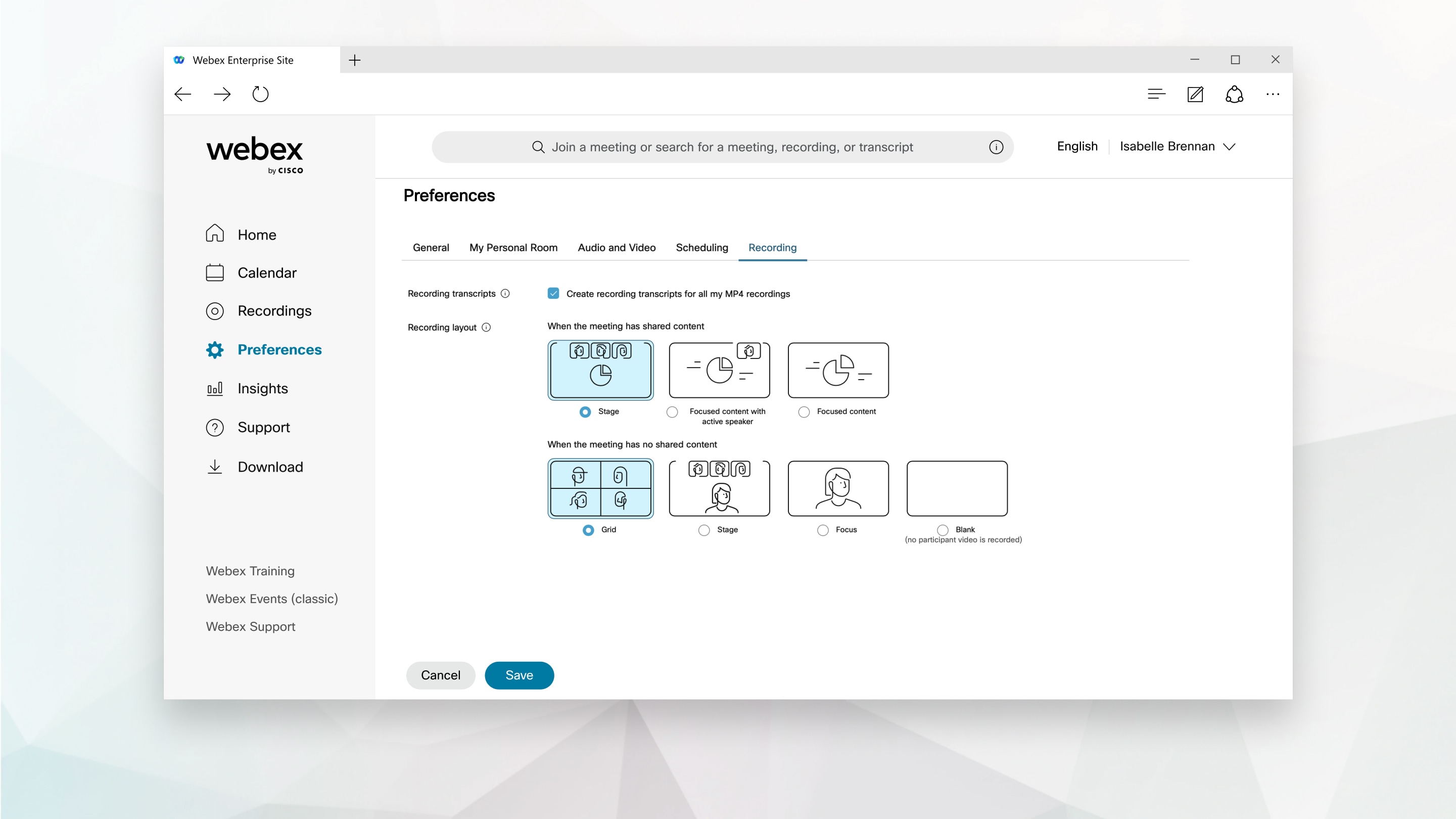1456x819 pixels.
Task: Choose the Blank recording layout
Action: coord(942,530)
